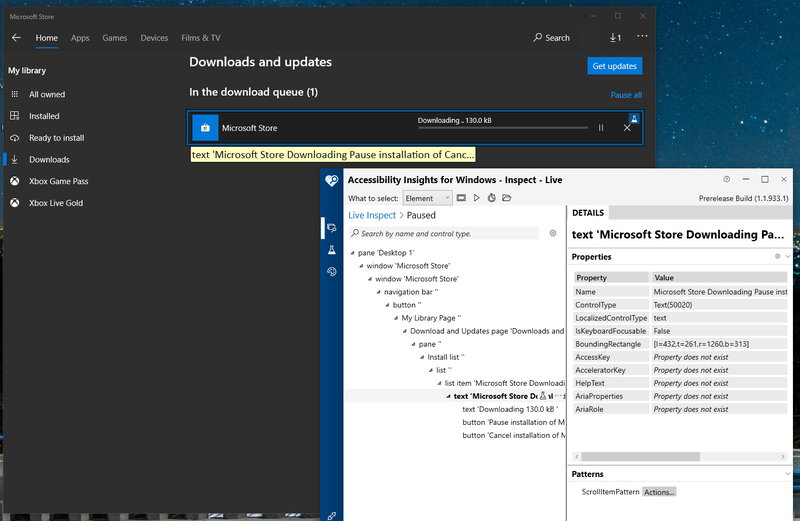Open the 'What to select' Element dropdown
Screen dimensions: 800x521
(x=427, y=198)
